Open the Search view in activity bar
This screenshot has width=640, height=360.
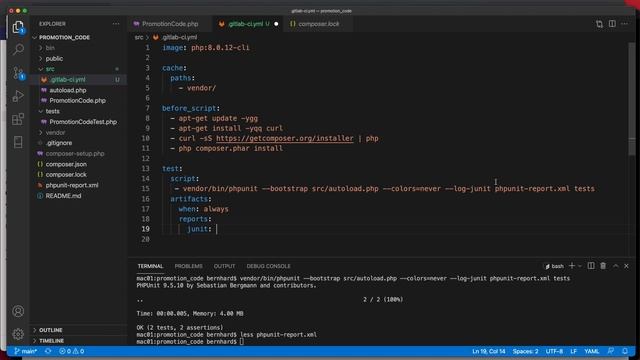point(18,50)
